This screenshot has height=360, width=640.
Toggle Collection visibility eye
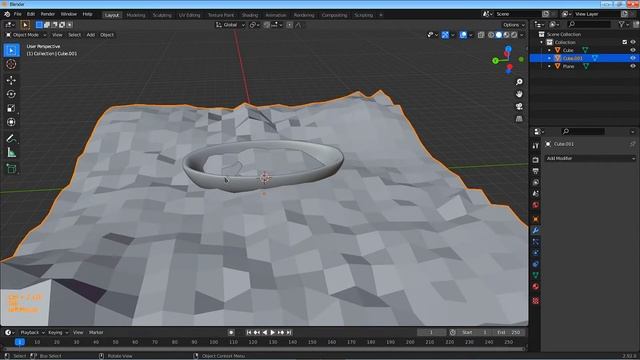point(633,42)
